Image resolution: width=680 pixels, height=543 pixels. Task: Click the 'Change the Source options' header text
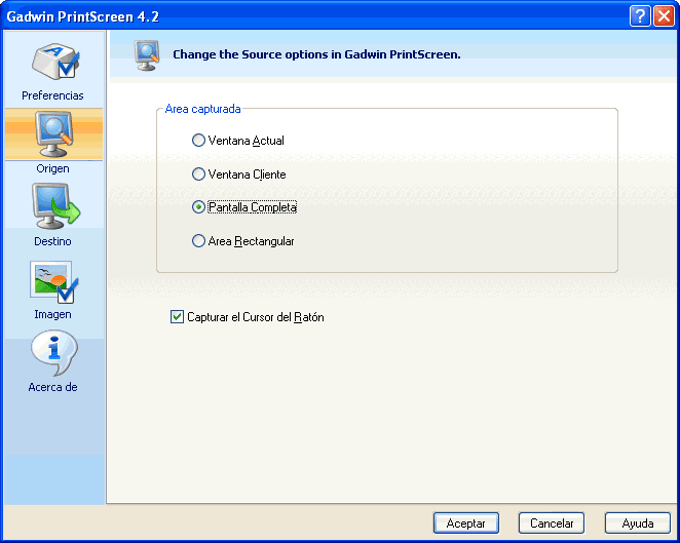(x=317, y=55)
